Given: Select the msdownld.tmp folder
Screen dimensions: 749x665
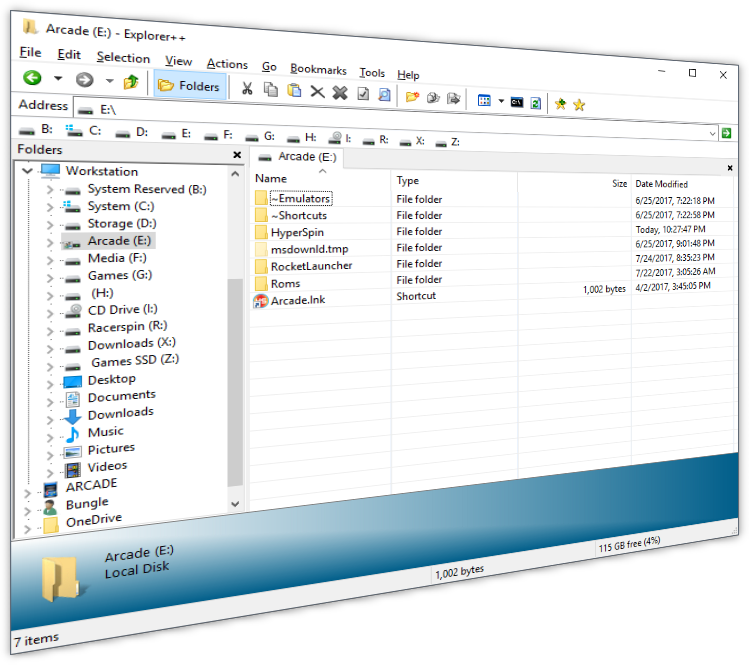Looking at the screenshot, I should 310,249.
